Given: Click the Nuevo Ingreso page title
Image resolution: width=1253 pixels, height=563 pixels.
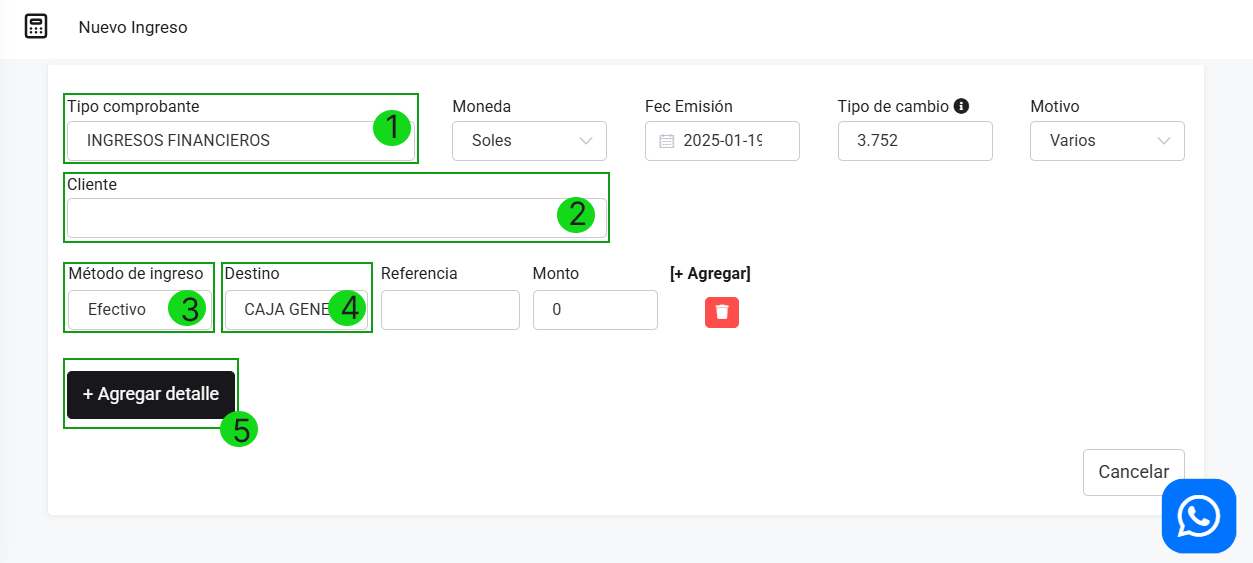Looking at the screenshot, I should point(133,27).
